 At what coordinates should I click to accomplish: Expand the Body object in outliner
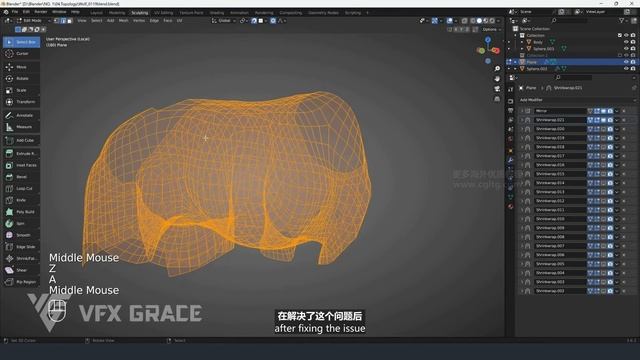[x=522, y=42]
